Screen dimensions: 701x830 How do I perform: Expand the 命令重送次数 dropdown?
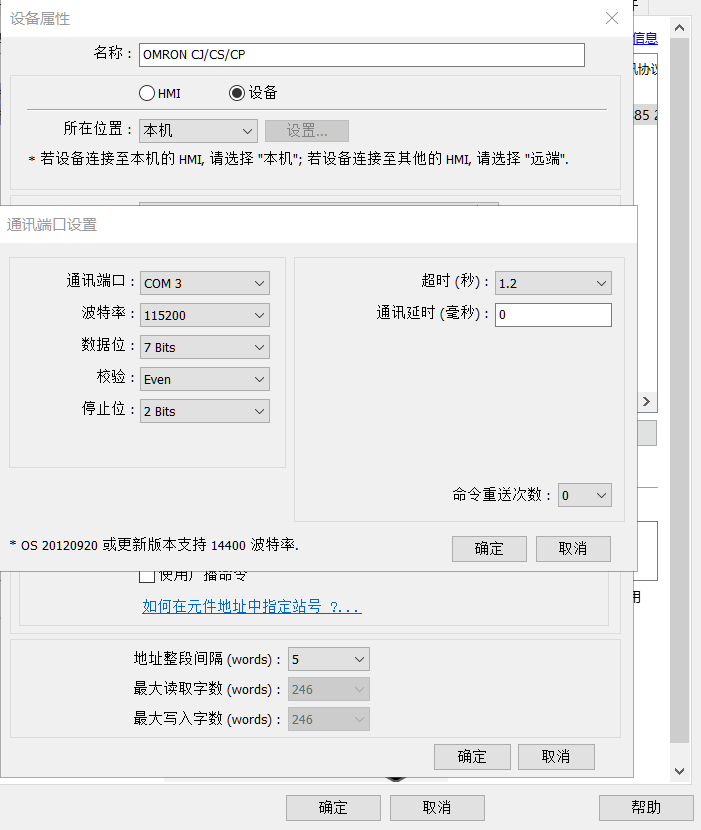pyautogui.click(x=585, y=495)
